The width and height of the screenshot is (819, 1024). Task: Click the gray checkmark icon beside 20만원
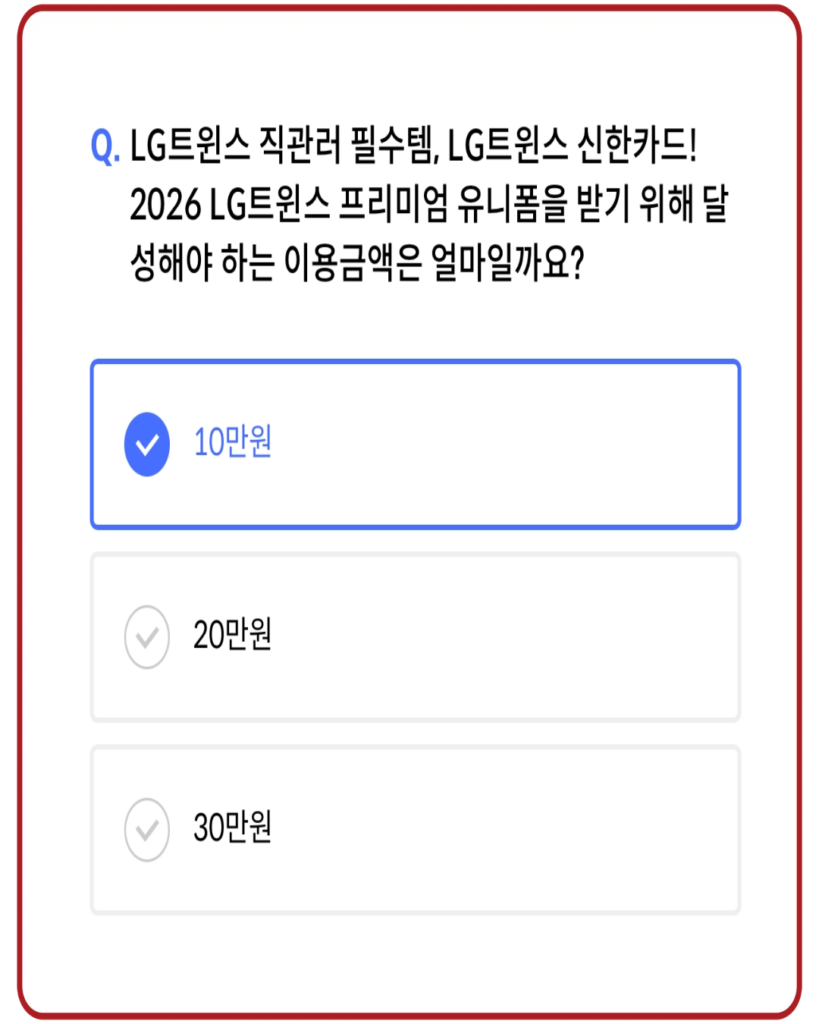147,636
